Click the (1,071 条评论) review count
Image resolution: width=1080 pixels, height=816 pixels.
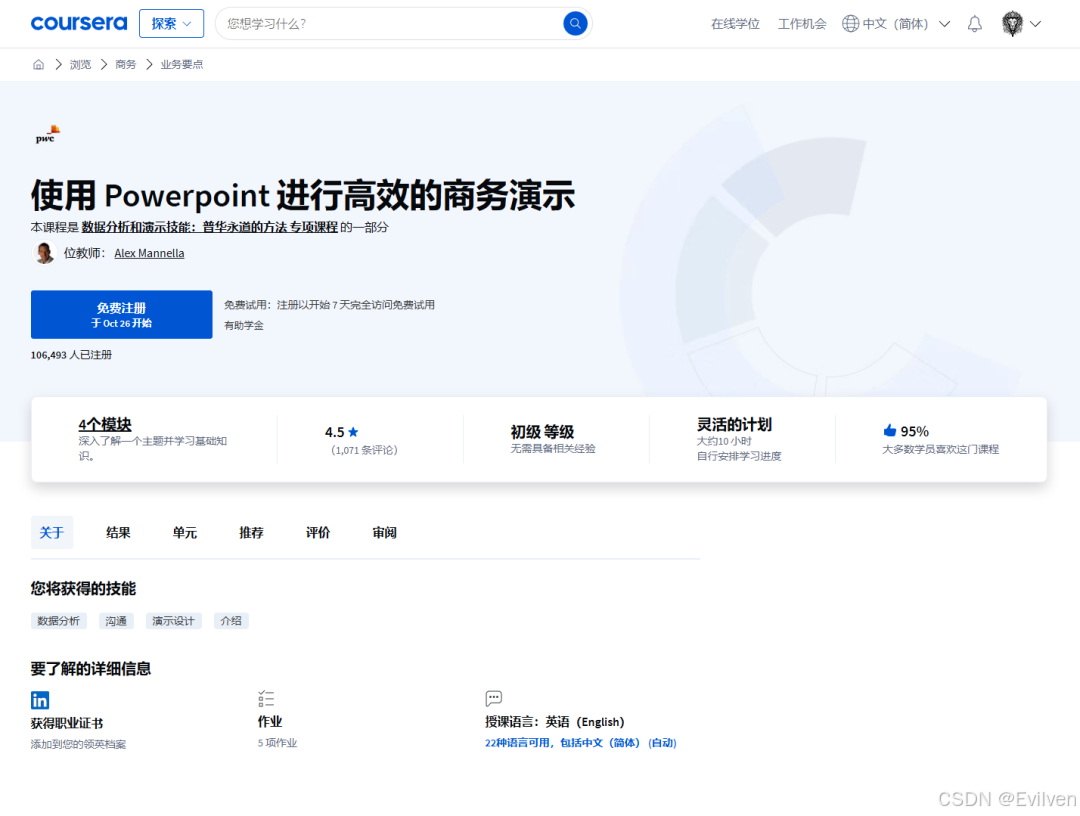pos(364,450)
